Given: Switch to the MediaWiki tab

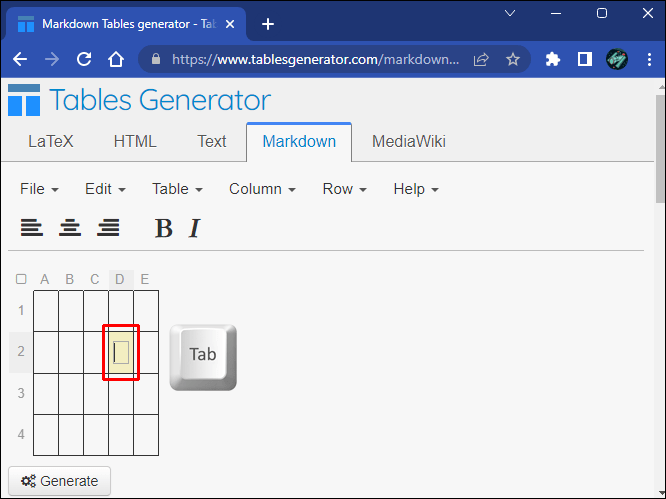Looking at the screenshot, I should coord(408,141).
